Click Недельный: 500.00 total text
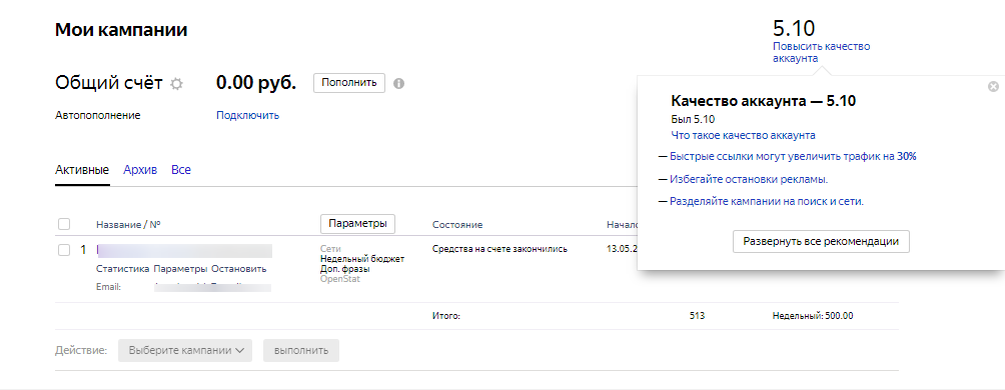 [813, 316]
